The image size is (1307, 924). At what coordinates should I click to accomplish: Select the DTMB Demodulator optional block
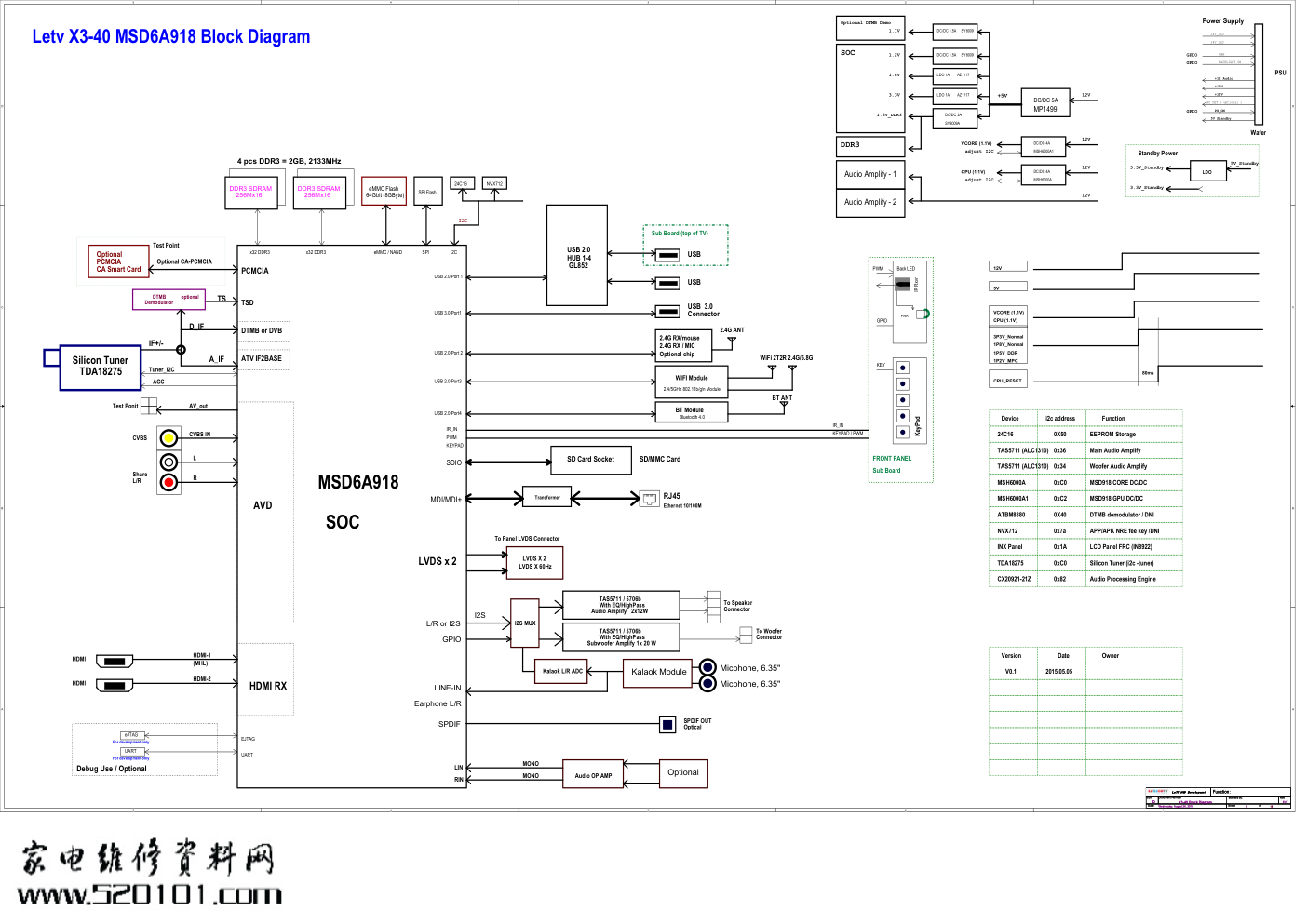click(168, 299)
